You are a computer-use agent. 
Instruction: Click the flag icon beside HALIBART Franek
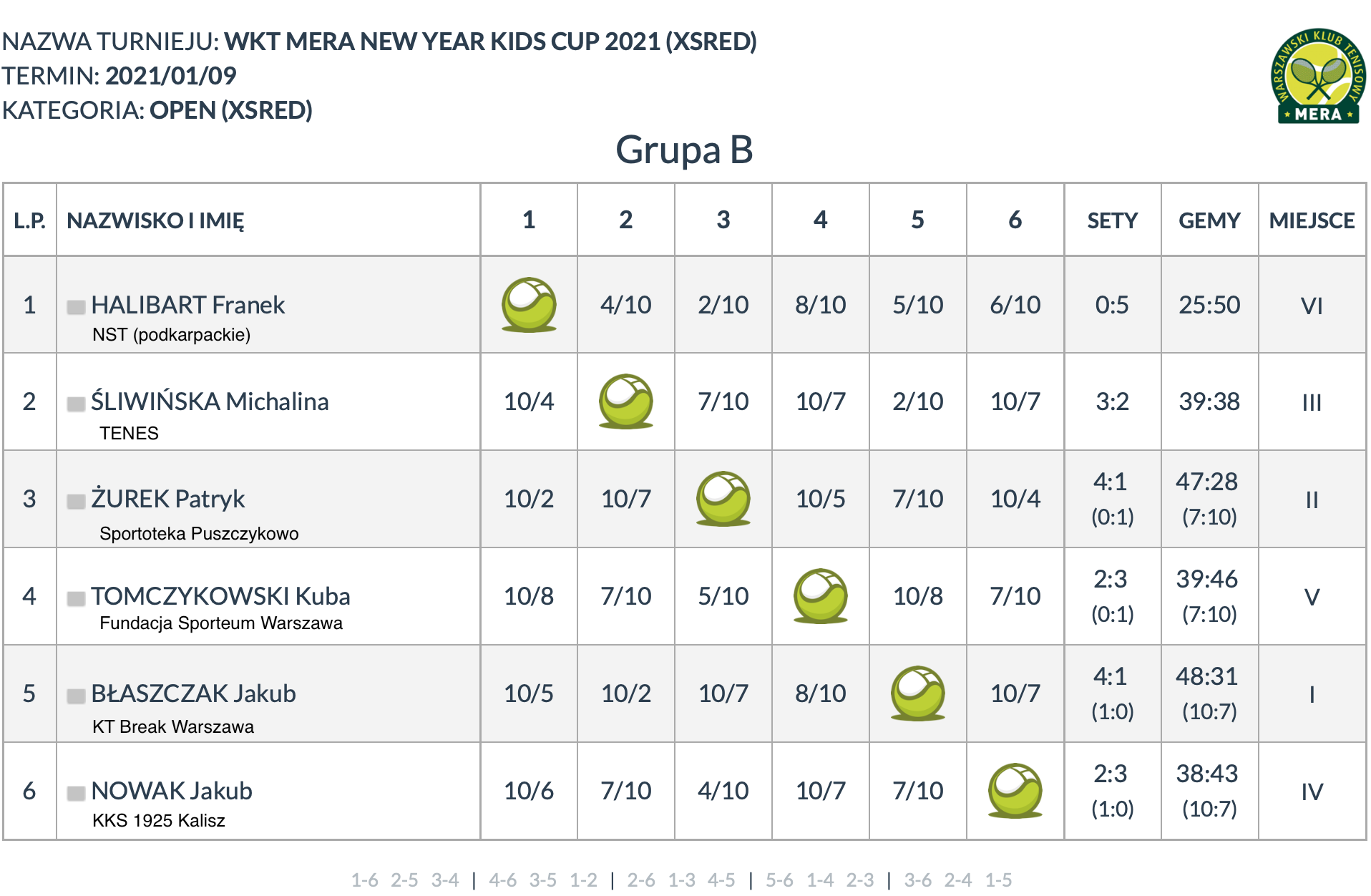point(76,307)
